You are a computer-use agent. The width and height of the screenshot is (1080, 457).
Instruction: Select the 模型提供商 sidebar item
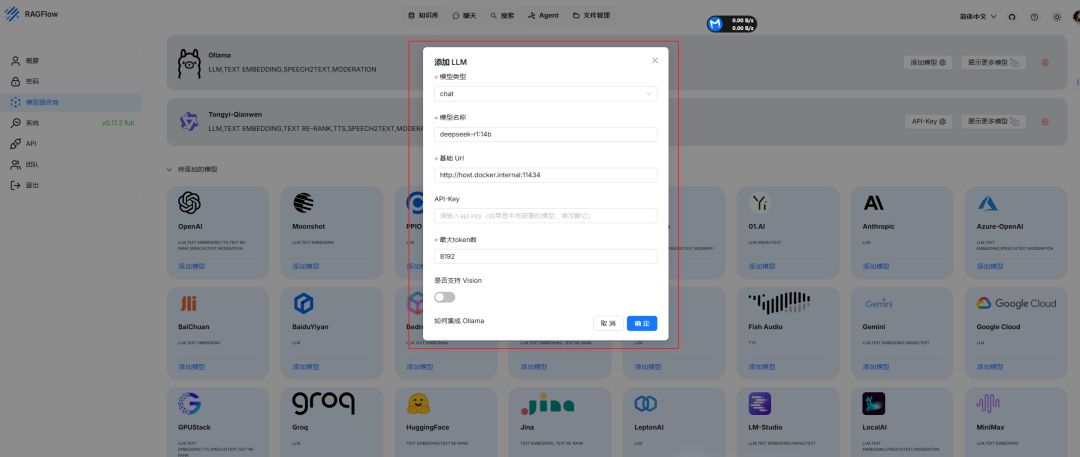pos(71,102)
